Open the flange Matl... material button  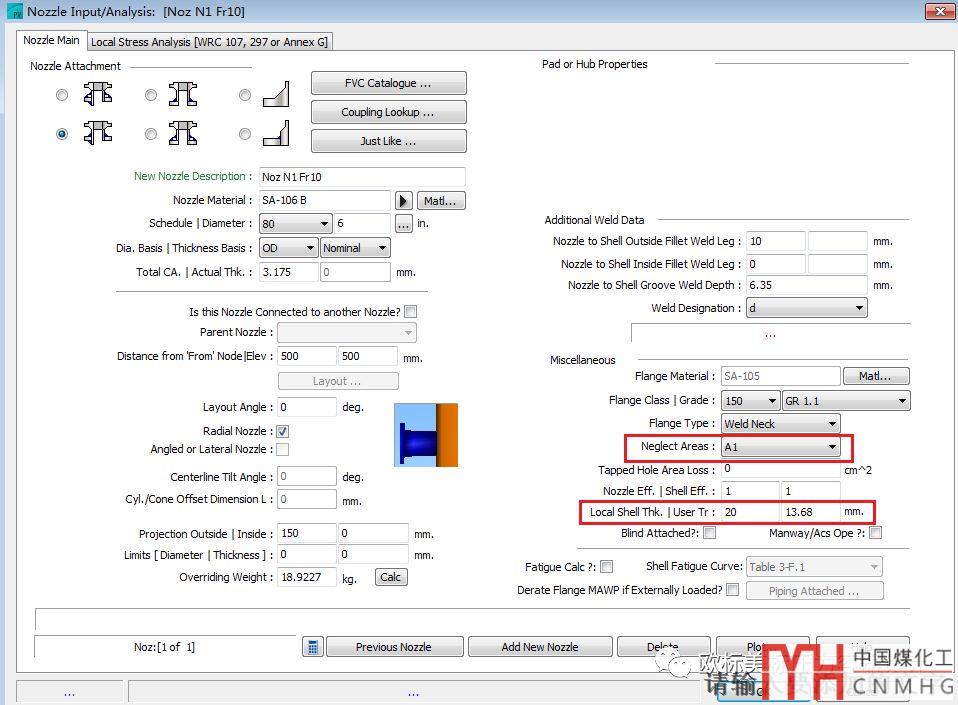[876, 376]
